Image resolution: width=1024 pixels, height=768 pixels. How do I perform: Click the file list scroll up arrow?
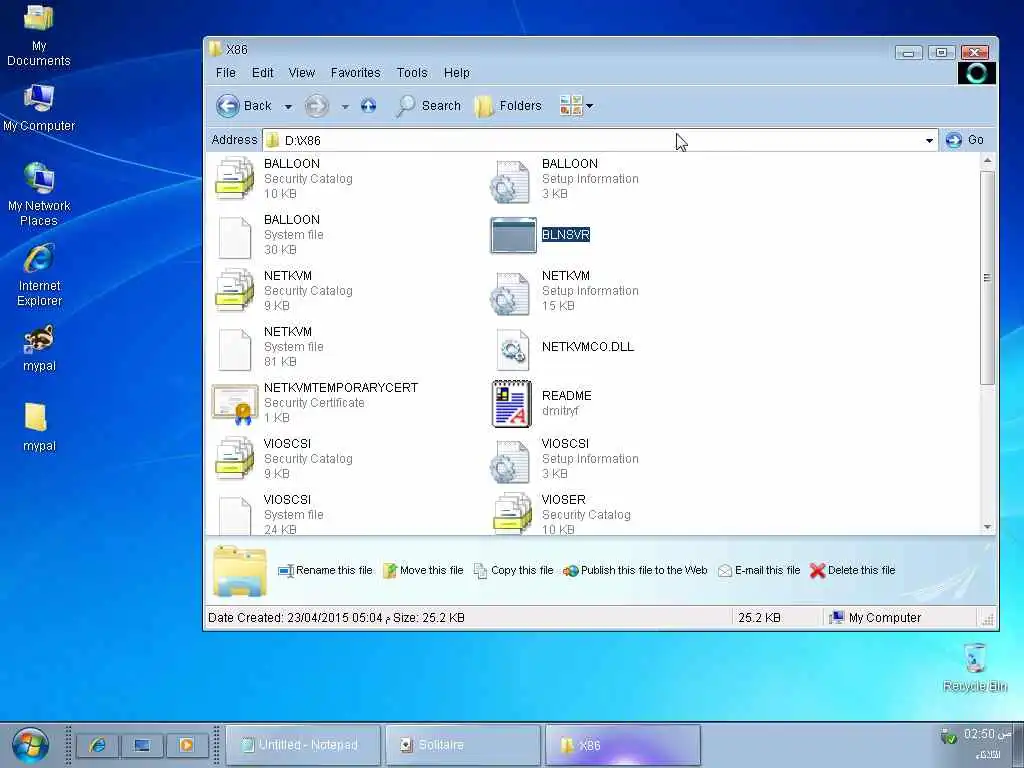point(987,161)
